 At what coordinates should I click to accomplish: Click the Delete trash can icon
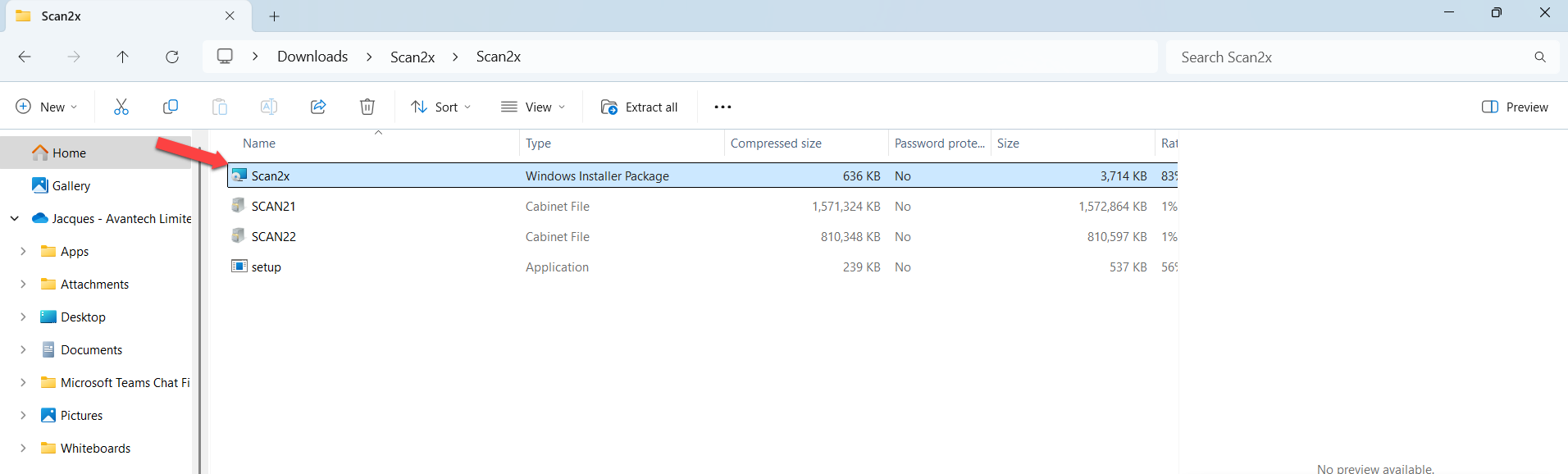point(367,107)
